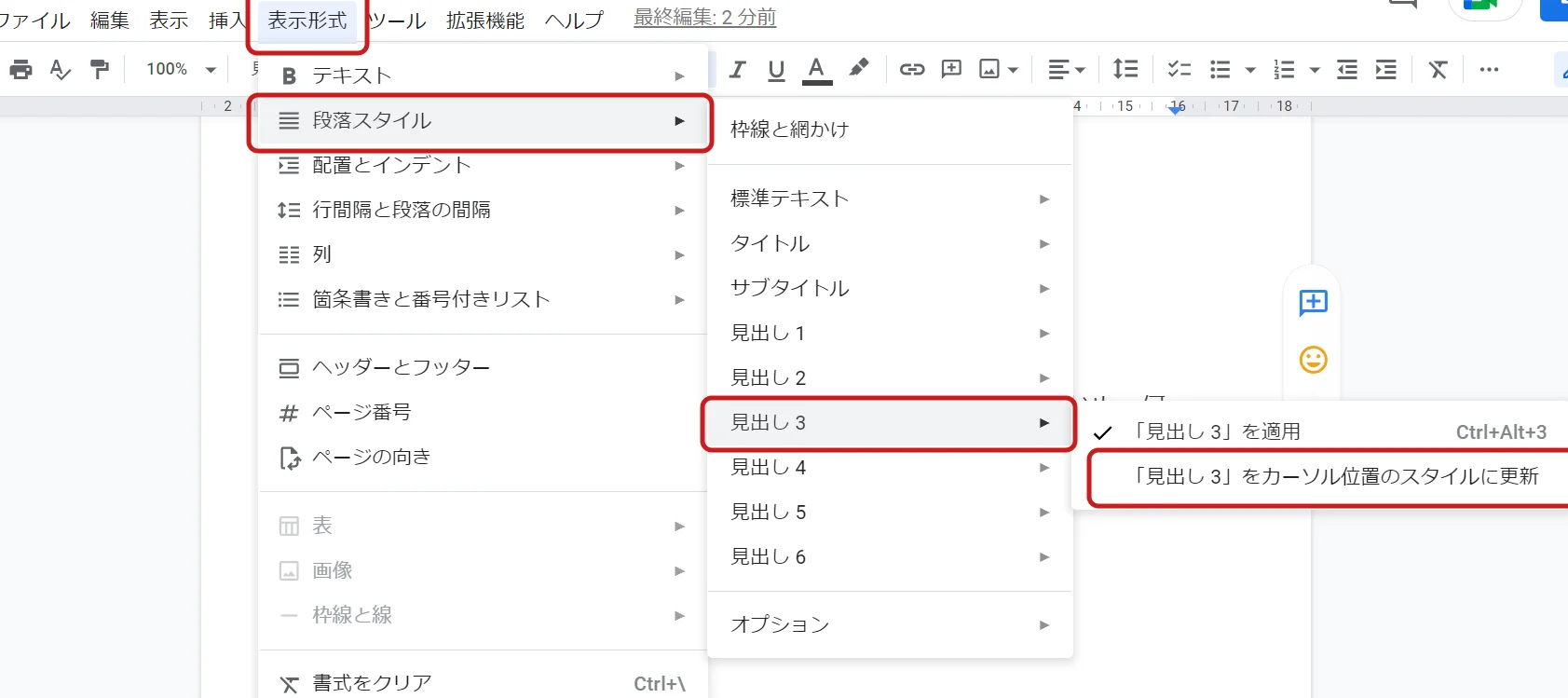
Task: Open the 表示 menu
Action: (169, 20)
